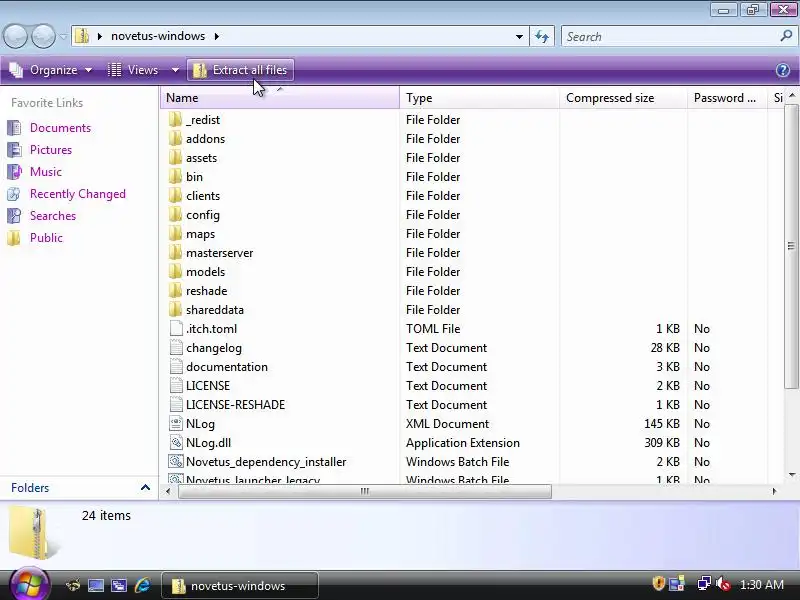Open the Help question mark icon
800x600 pixels.
(783, 70)
